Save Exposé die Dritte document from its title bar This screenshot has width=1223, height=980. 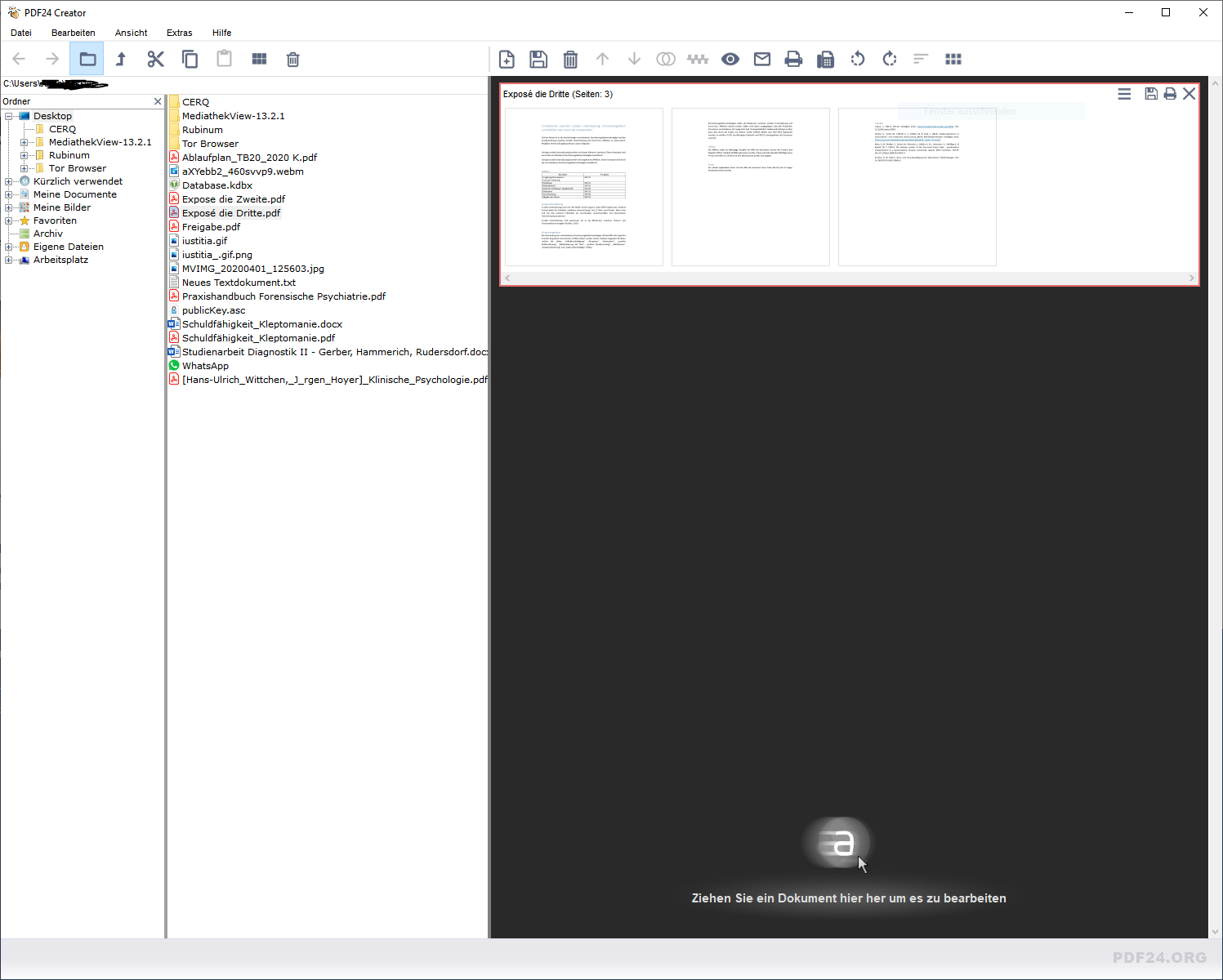click(1151, 94)
